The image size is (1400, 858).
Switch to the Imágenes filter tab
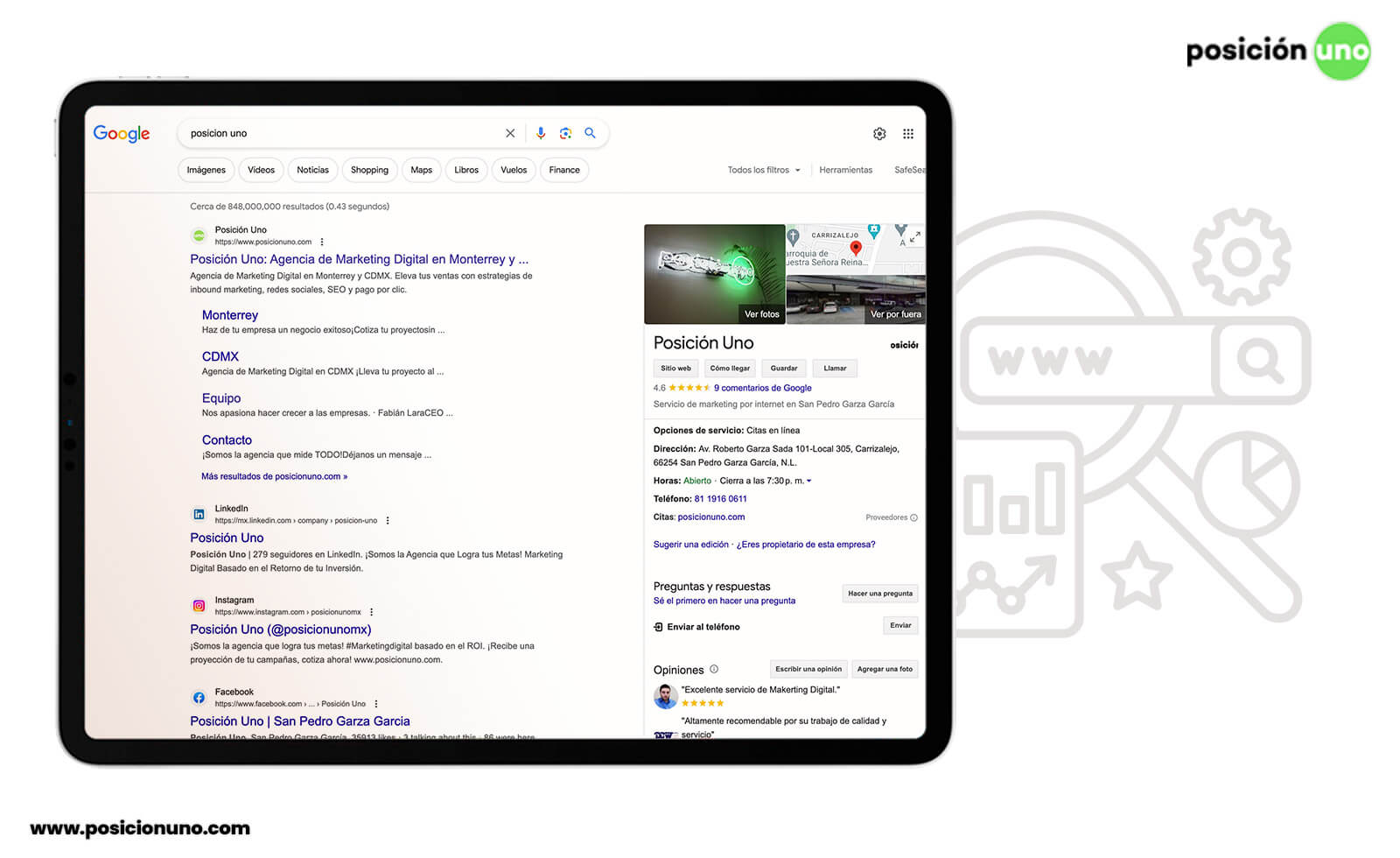click(206, 170)
